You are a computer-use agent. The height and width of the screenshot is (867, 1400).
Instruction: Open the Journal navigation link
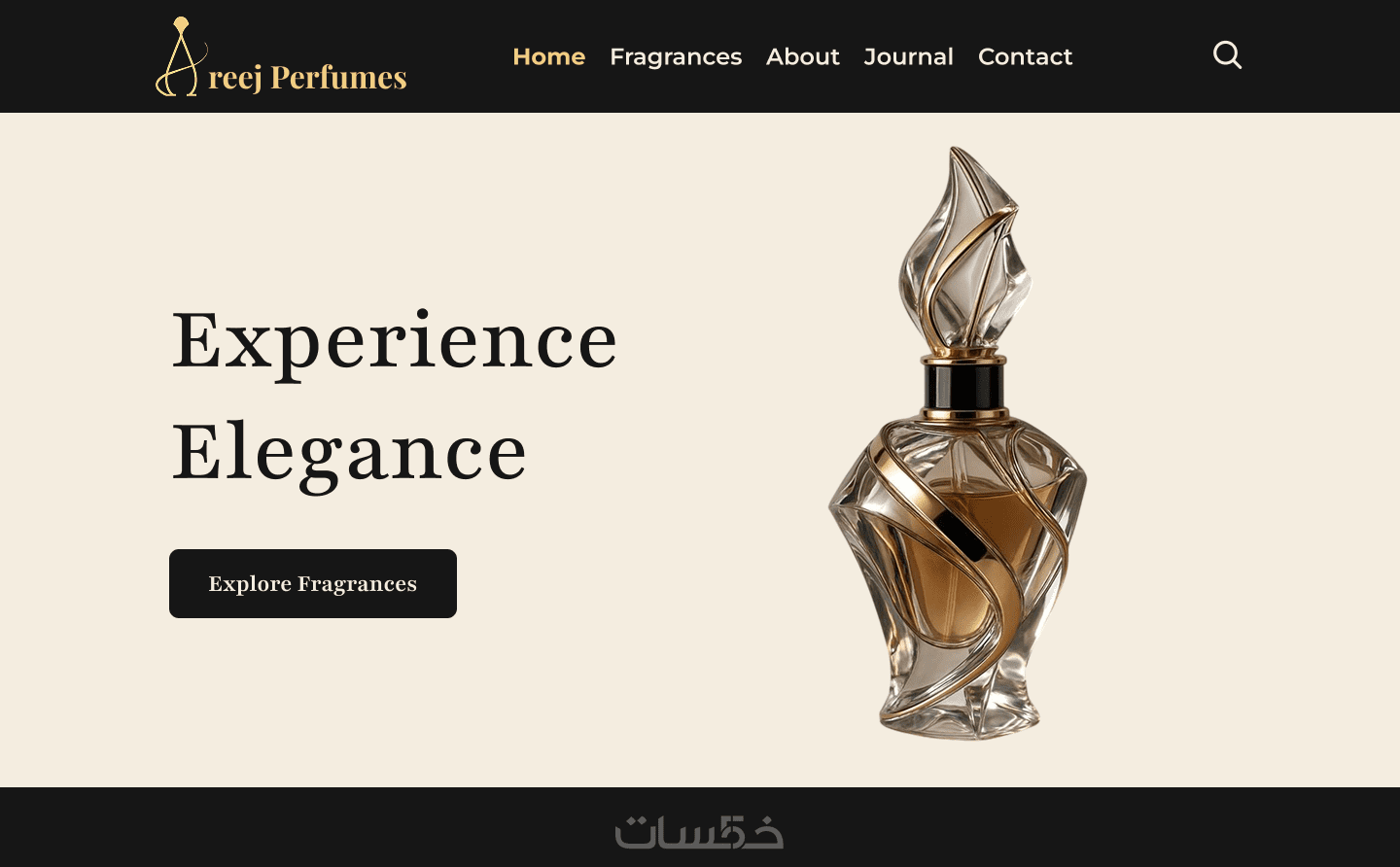tap(909, 56)
